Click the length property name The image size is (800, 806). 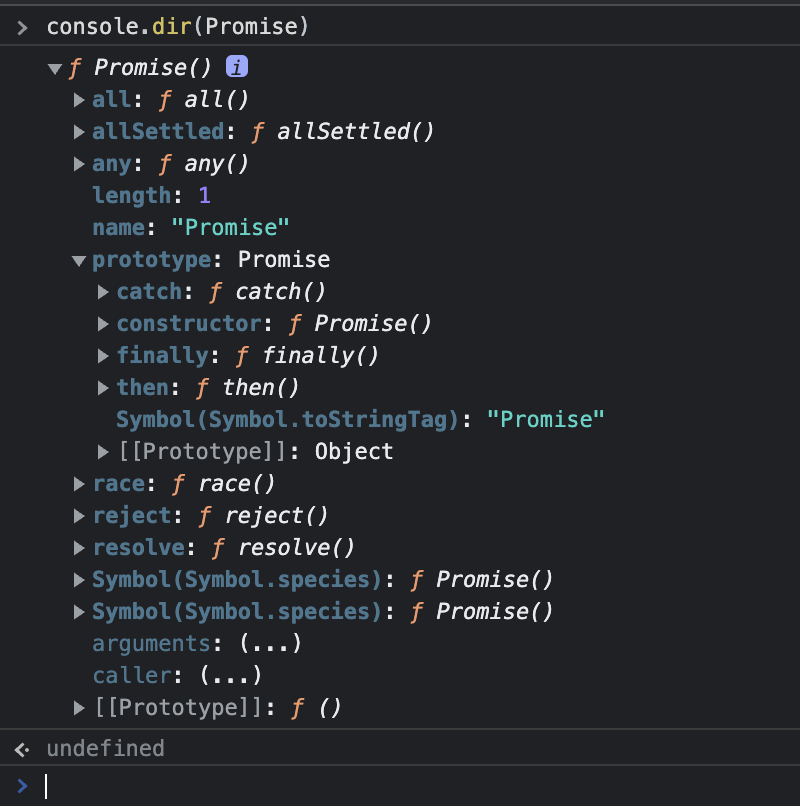pos(132,196)
